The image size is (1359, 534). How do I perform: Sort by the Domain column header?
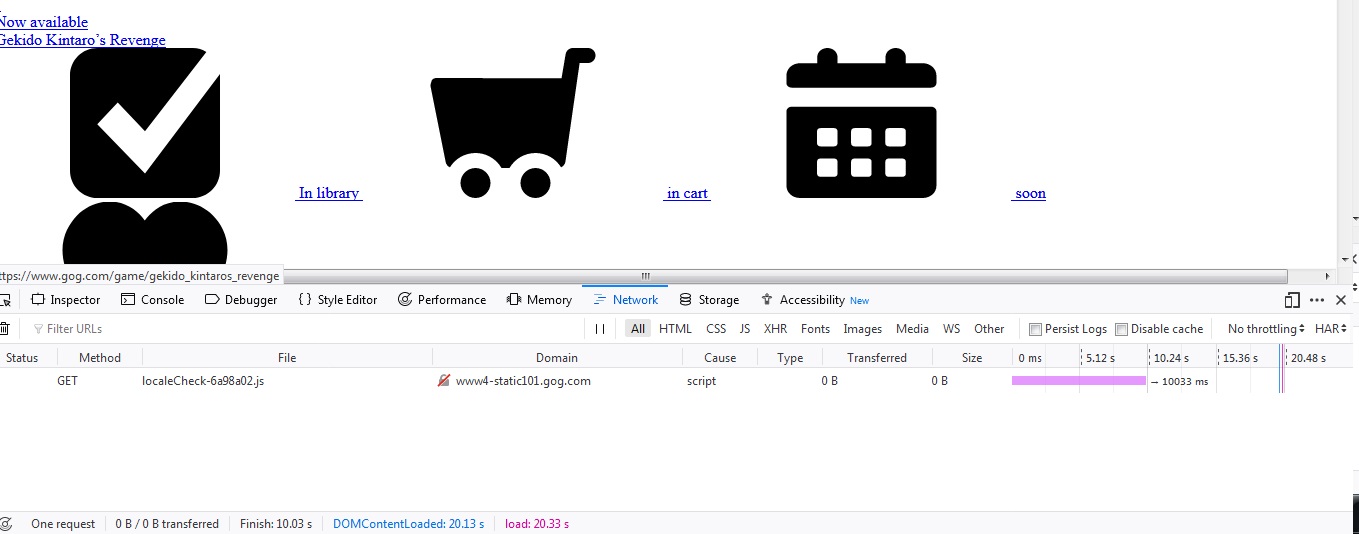557,357
